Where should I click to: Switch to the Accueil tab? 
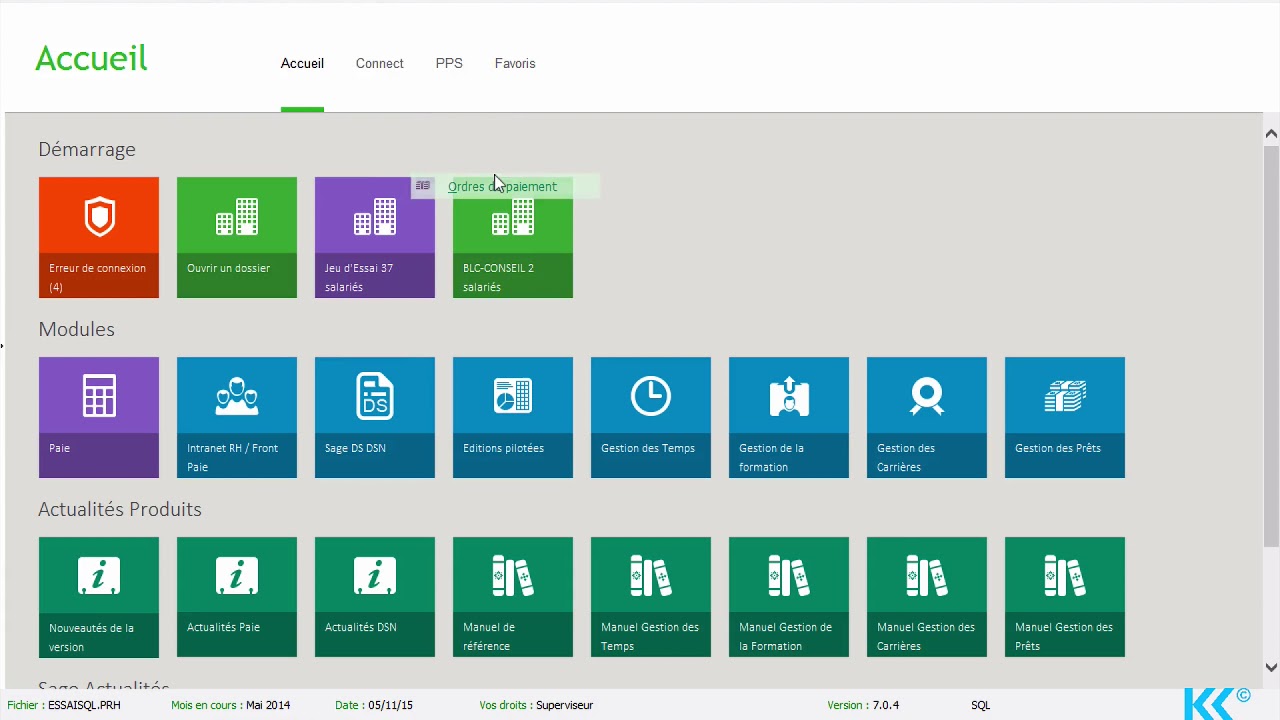tap(302, 63)
